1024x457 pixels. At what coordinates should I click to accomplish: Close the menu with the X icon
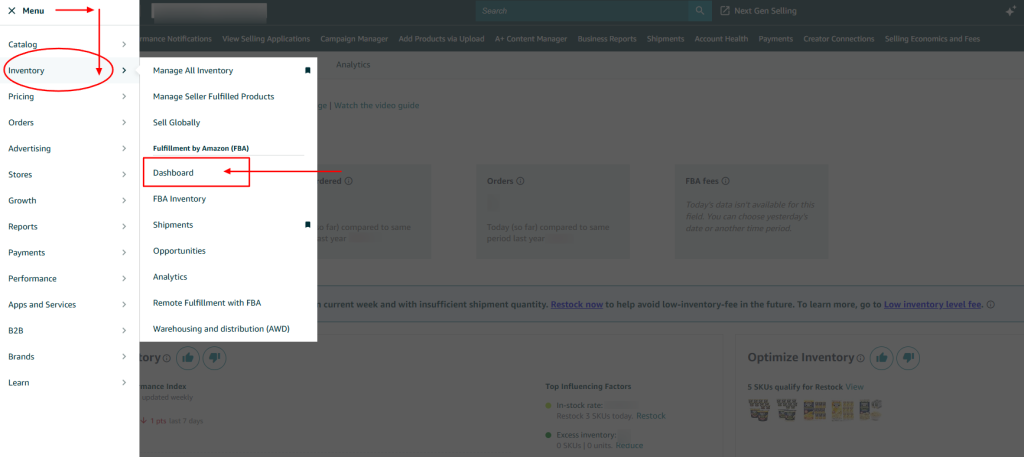point(12,11)
